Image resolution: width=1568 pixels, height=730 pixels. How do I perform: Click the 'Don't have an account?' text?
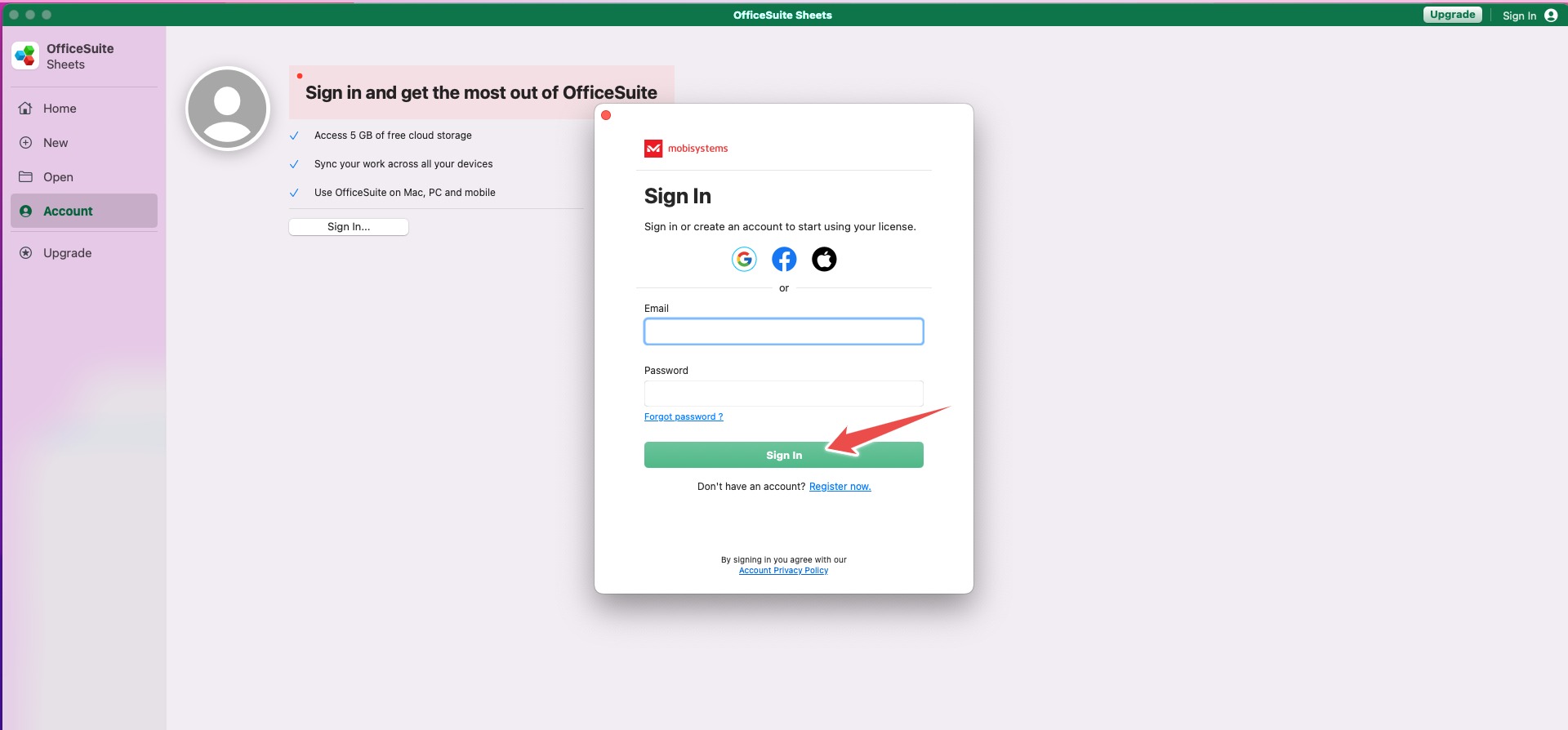click(751, 487)
